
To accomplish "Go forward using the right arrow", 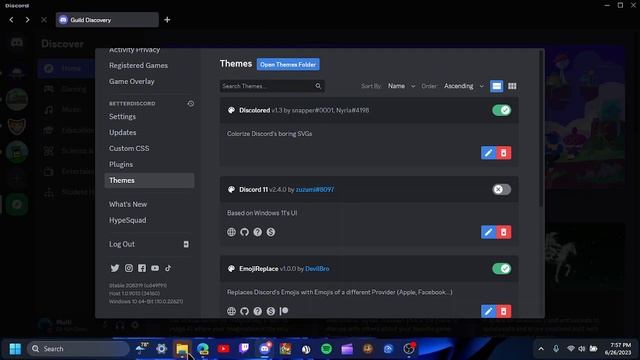I will click(x=27, y=20).
